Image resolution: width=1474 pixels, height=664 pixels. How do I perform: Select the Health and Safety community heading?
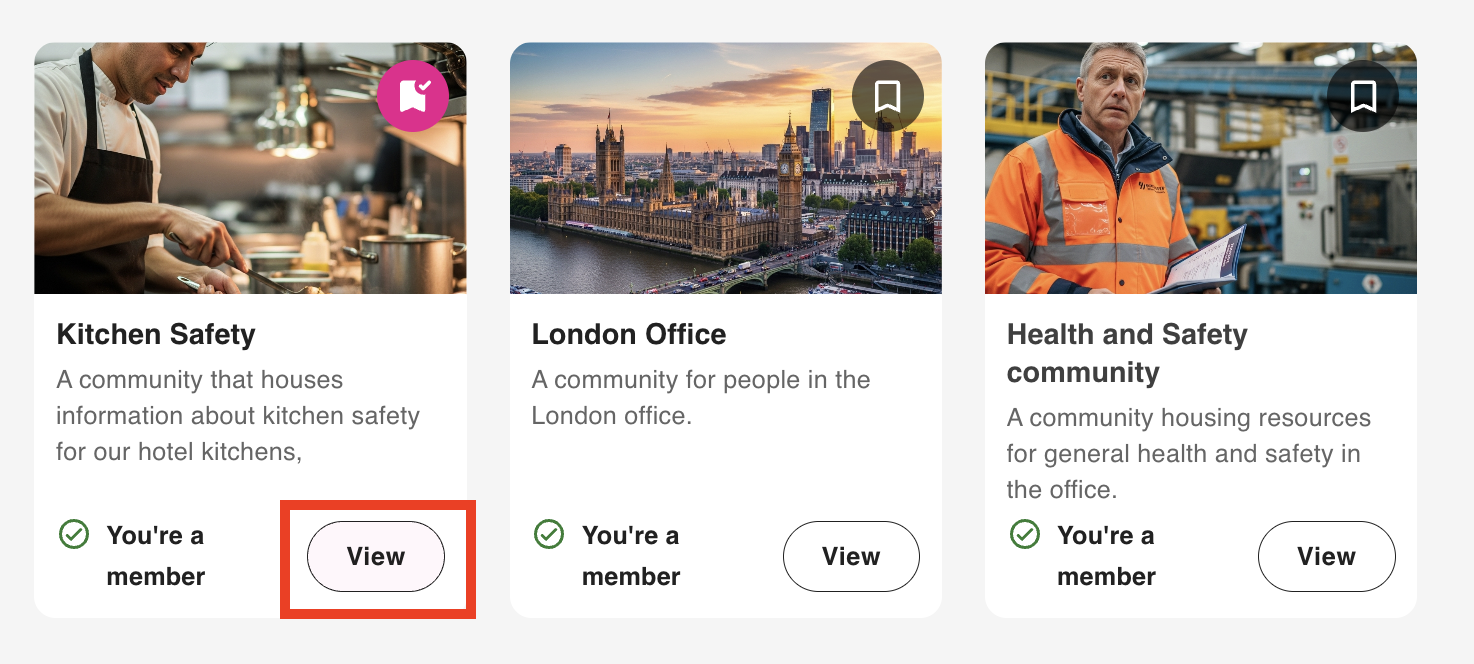pyautogui.click(x=1127, y=352)
